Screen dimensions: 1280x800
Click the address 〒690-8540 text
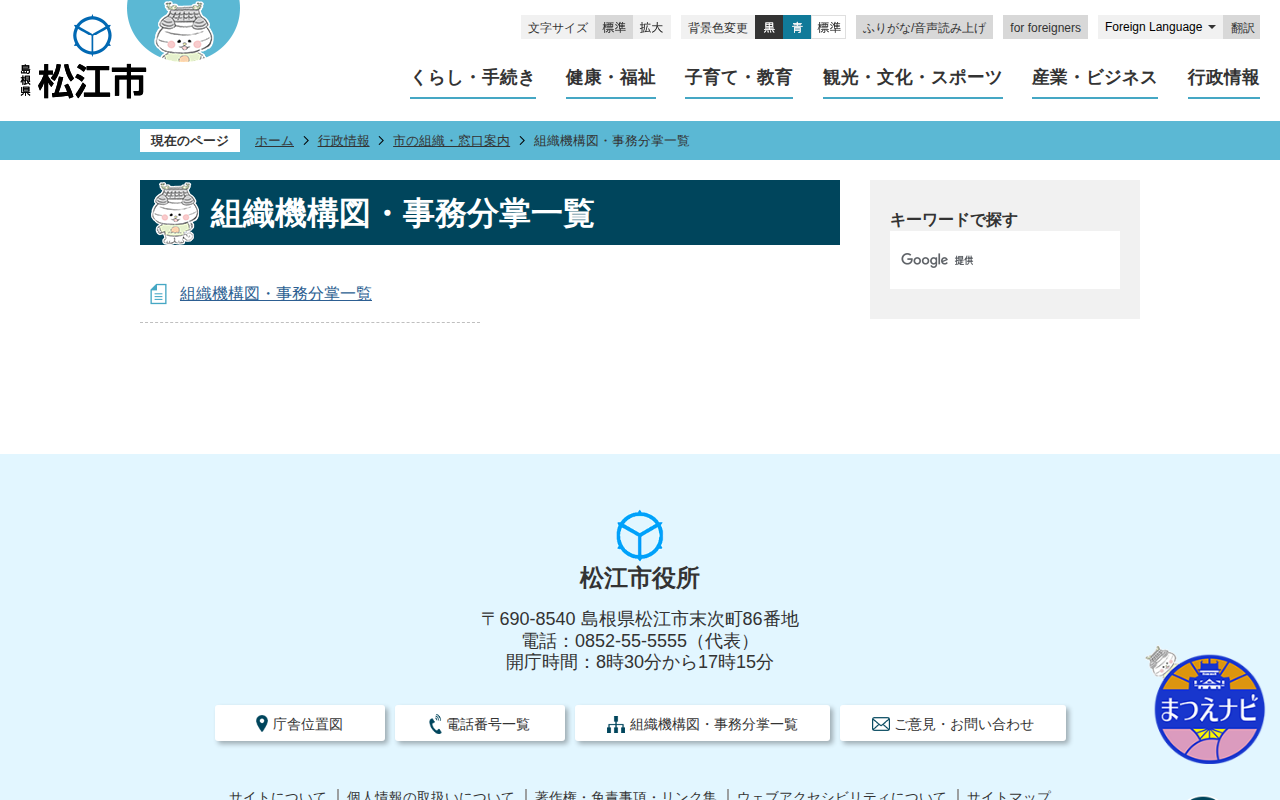pos(640,619)
